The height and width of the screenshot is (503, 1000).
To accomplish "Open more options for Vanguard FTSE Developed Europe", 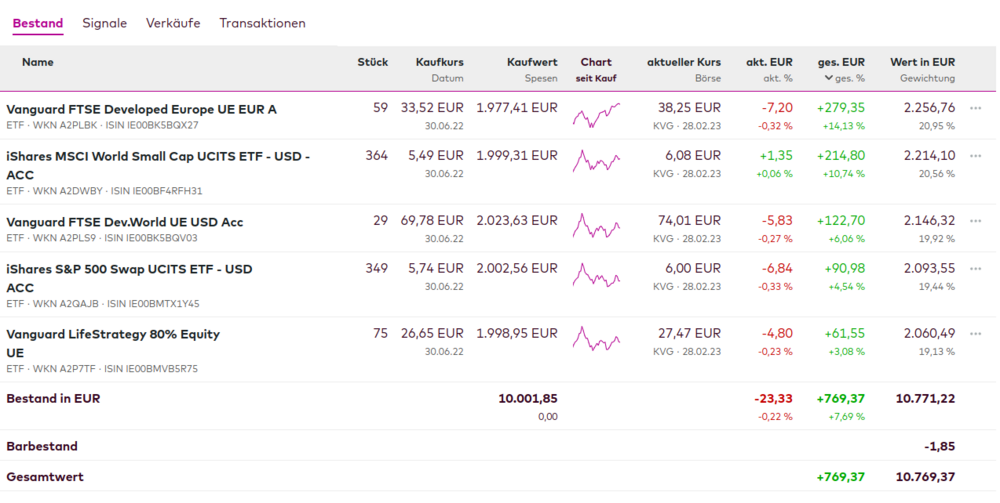I will tap(976, 108).
